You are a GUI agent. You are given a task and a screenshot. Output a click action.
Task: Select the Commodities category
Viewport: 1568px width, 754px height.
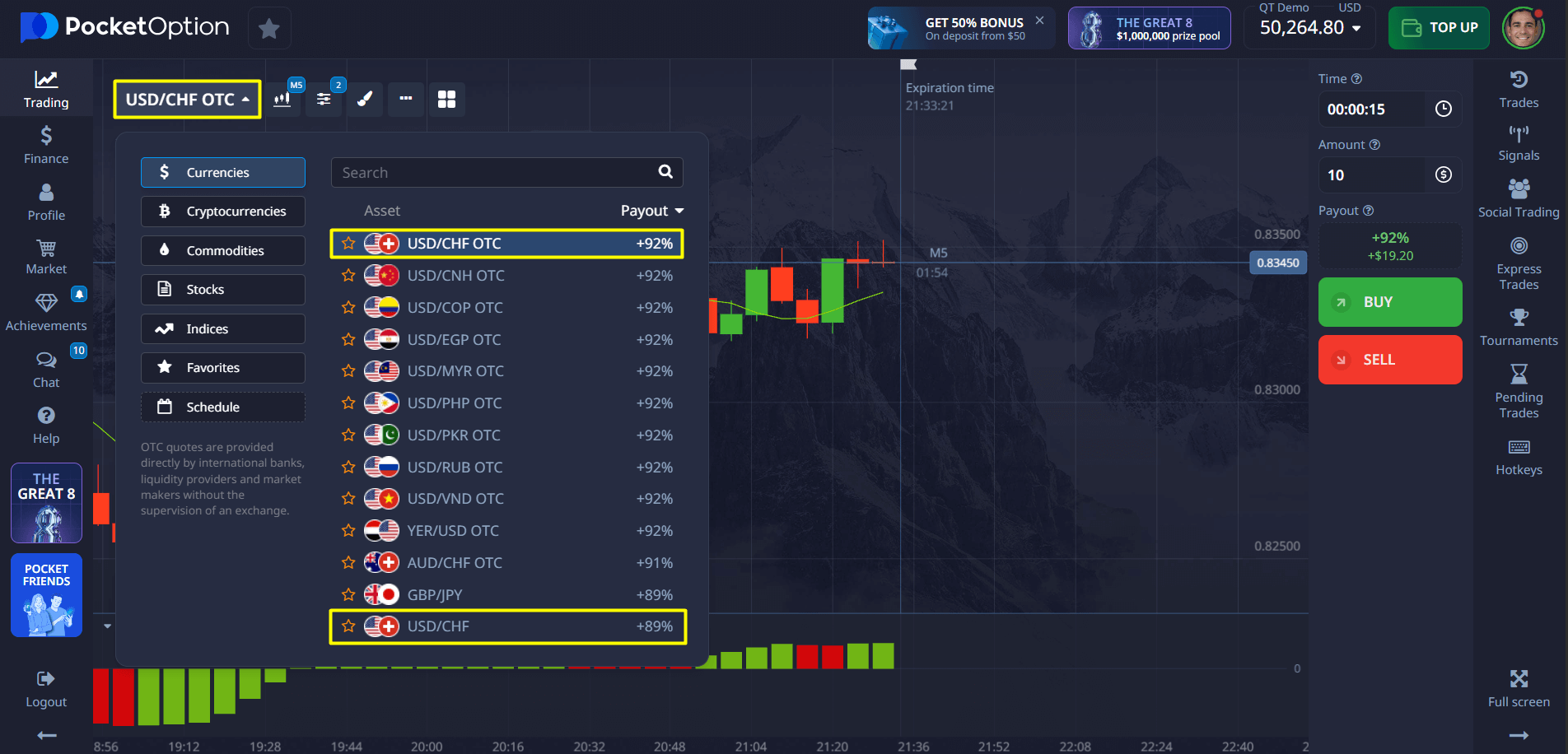223,251
